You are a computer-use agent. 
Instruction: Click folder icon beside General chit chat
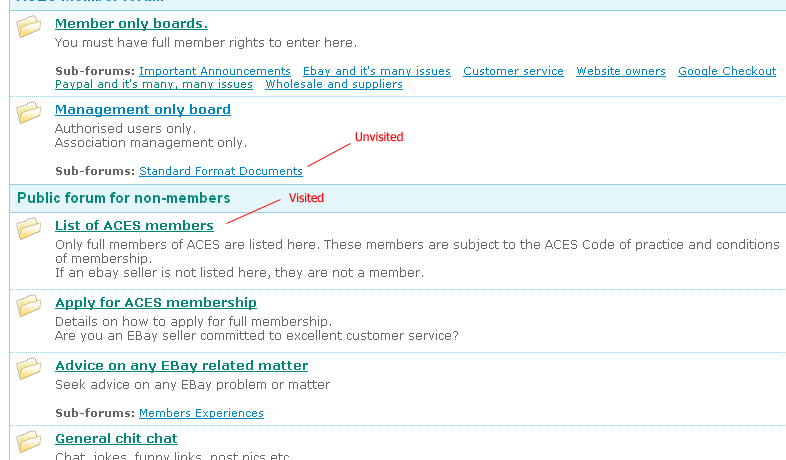29,442
